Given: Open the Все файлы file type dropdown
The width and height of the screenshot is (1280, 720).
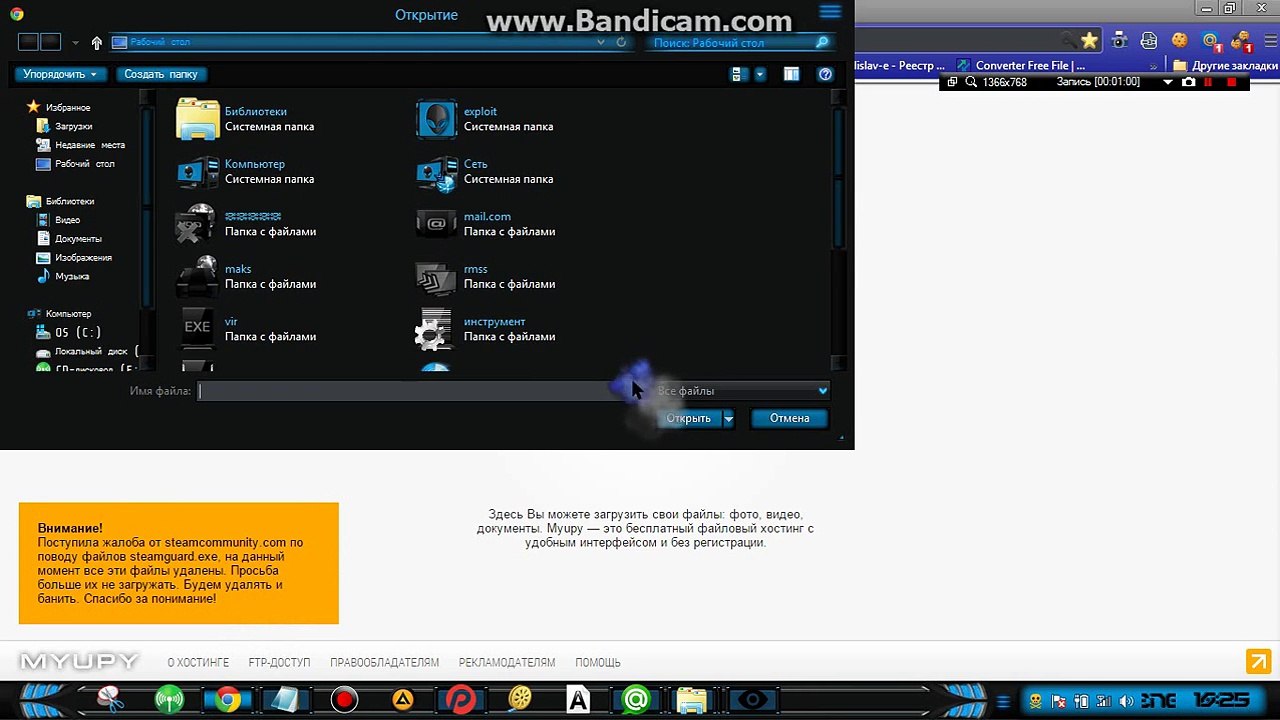Looking at the screenshot, I should 742,391.
